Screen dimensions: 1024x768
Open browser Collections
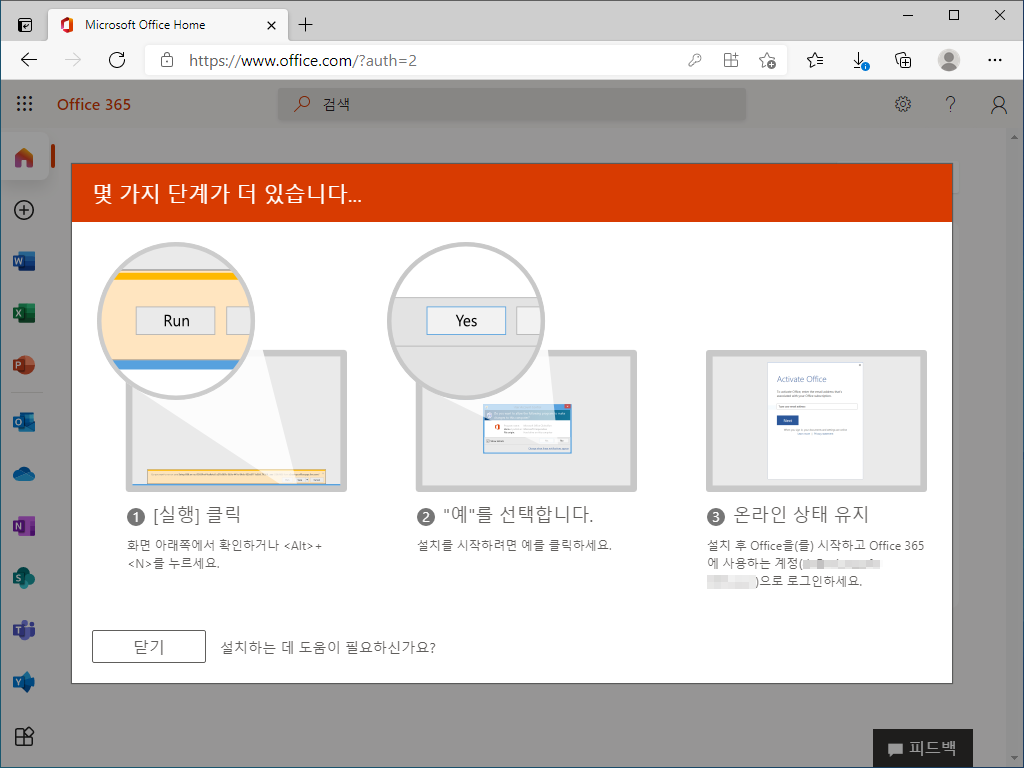(903, 61)
